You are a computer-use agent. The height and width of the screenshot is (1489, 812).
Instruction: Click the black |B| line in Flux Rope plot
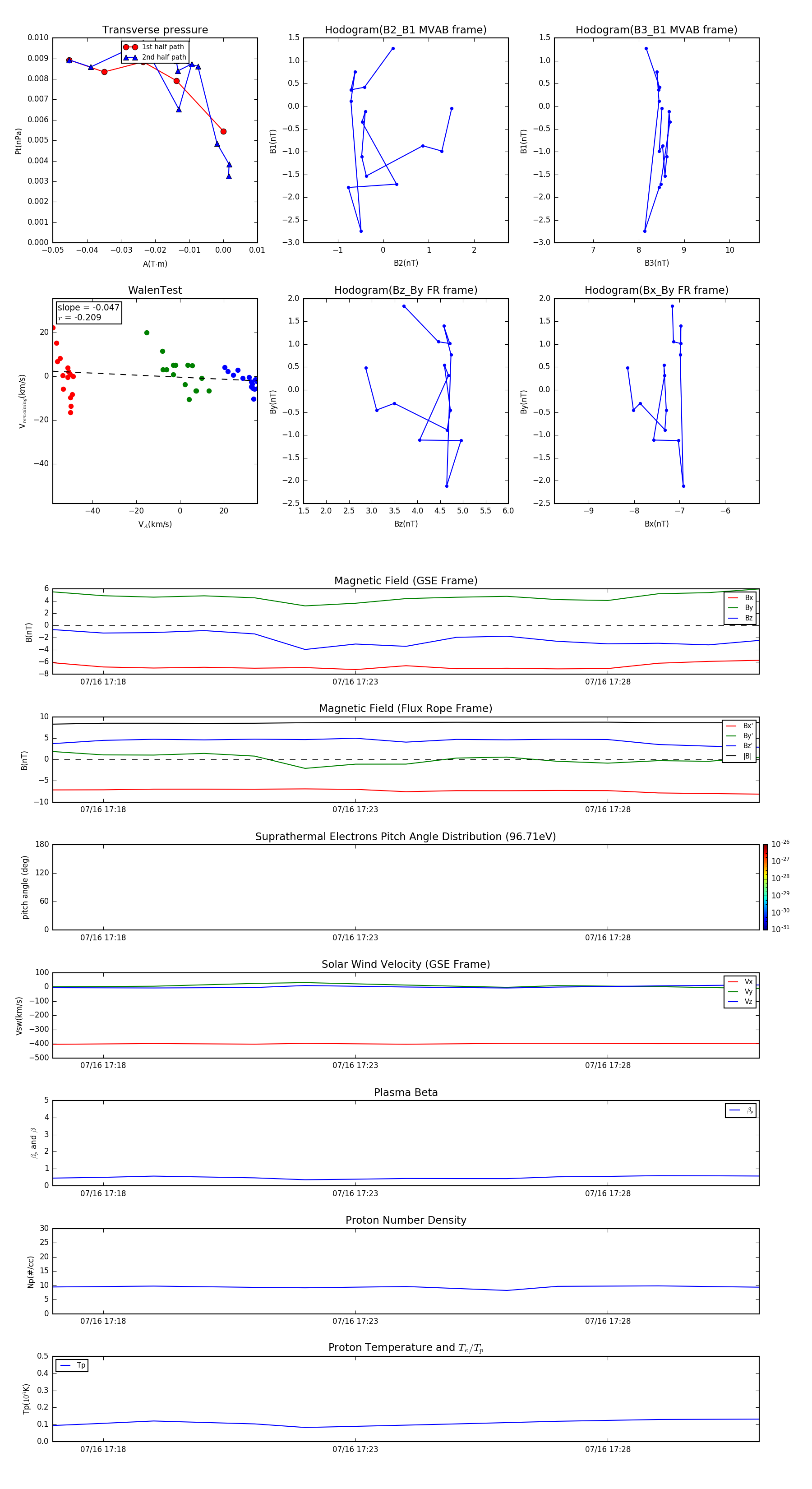pos(405,722)
